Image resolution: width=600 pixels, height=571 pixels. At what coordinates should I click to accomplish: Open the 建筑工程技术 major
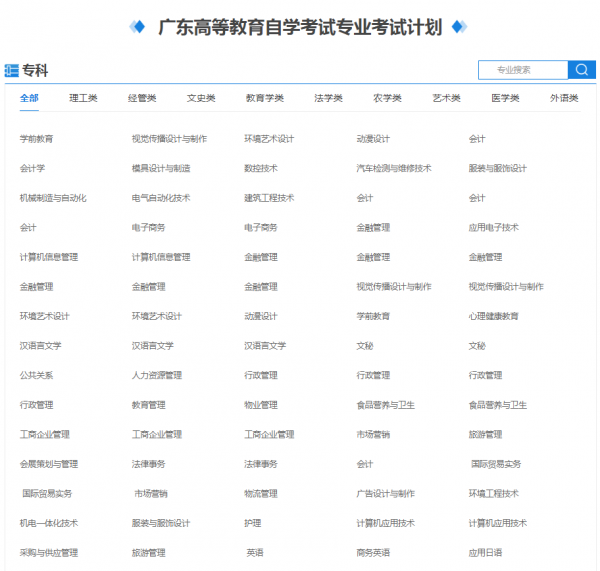[x=269, y=198]
